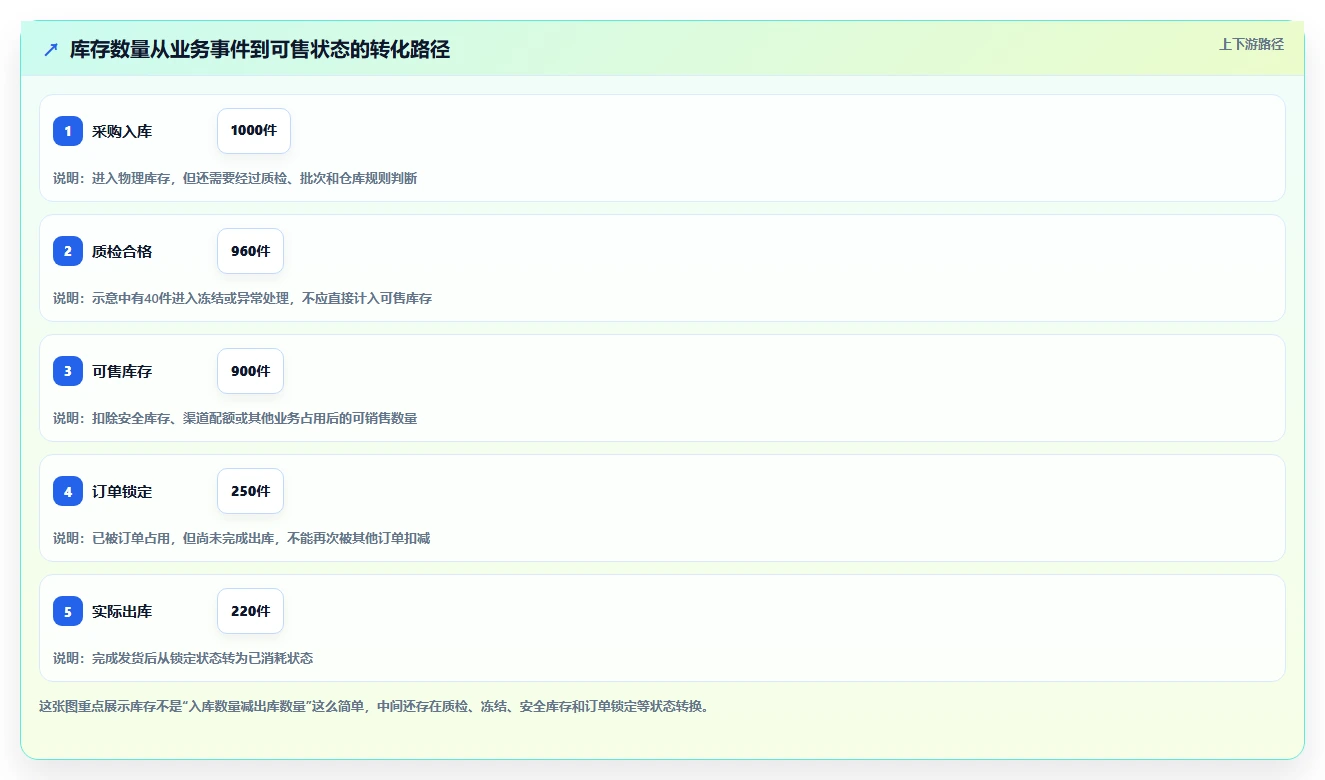Click the 上下游路径 label in header
Viewport: 1325px width, 780px height.
[x=1251, y=44]
